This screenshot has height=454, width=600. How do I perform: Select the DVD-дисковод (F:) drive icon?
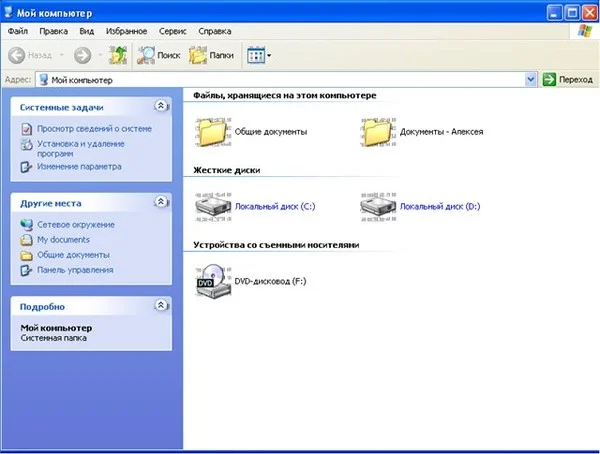coord(213,281)
